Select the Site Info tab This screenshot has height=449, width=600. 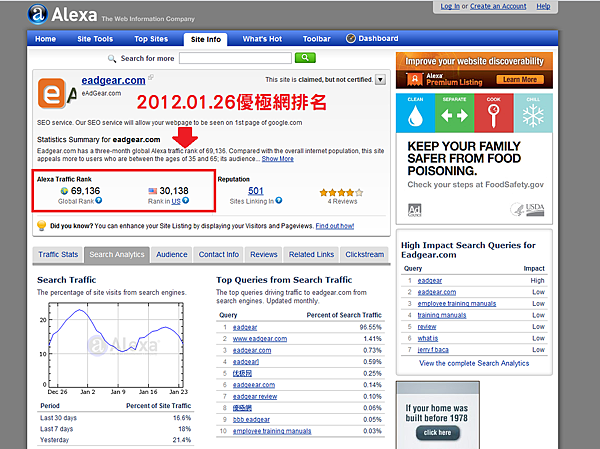tap(206, 39)
